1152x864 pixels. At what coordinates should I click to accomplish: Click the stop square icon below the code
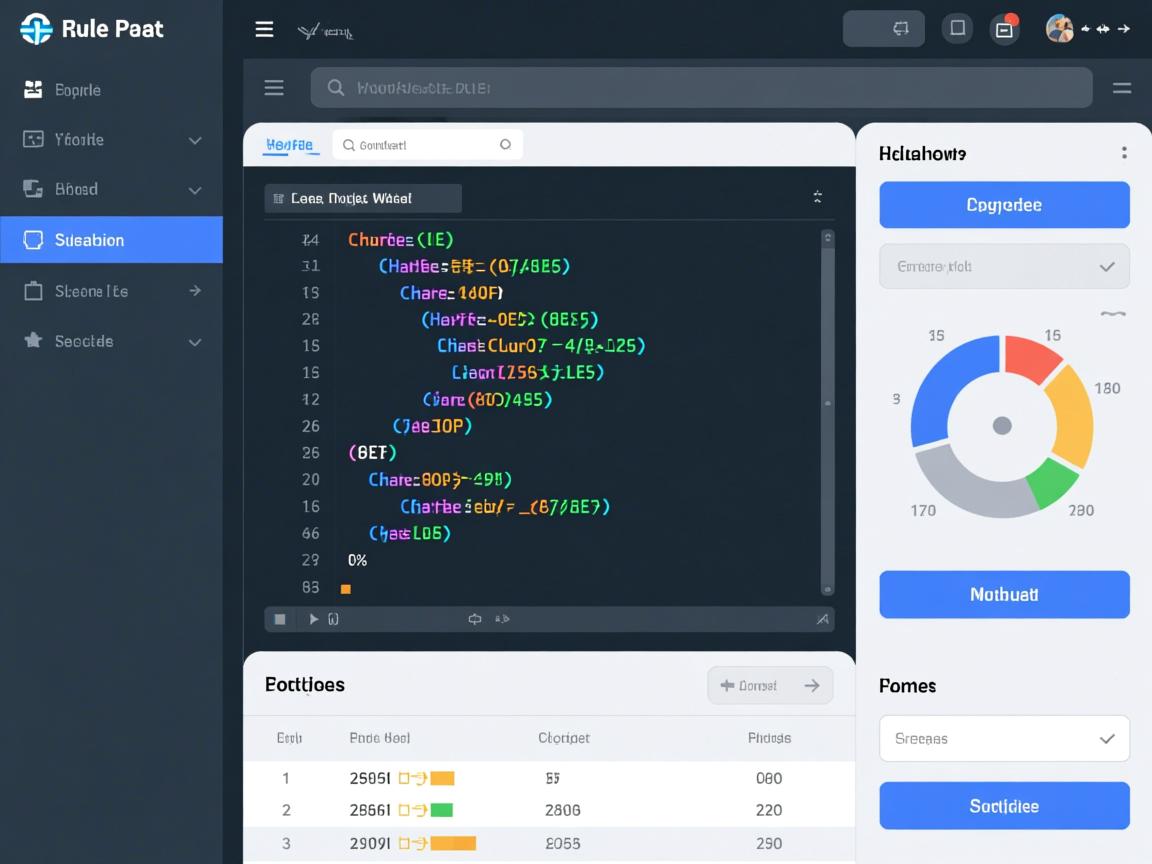pos(280,619)
